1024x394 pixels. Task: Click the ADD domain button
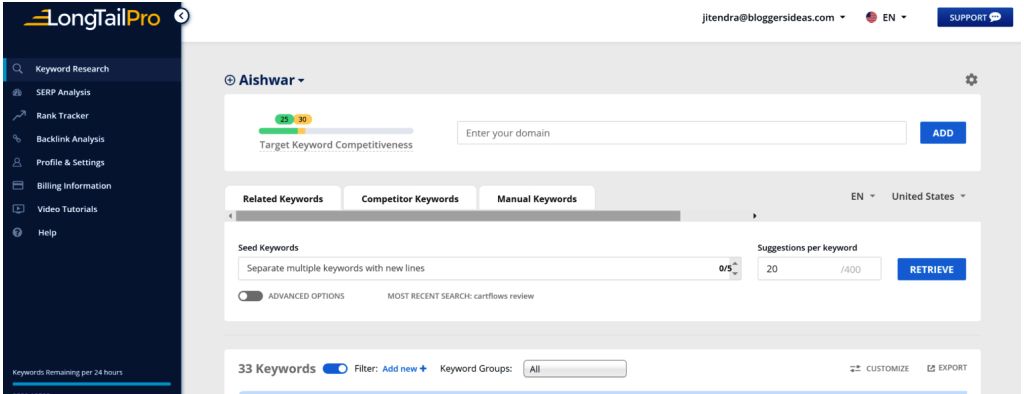(942, 133)
